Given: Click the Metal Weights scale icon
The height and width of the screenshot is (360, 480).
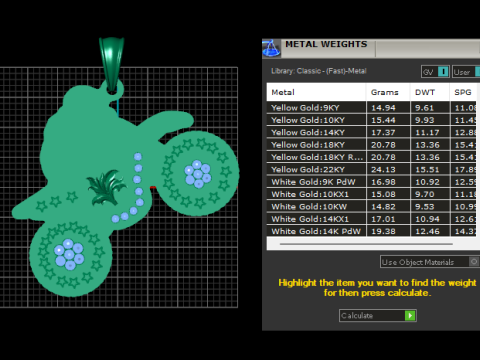Looking at the screenshot, I should coord(271,48).
